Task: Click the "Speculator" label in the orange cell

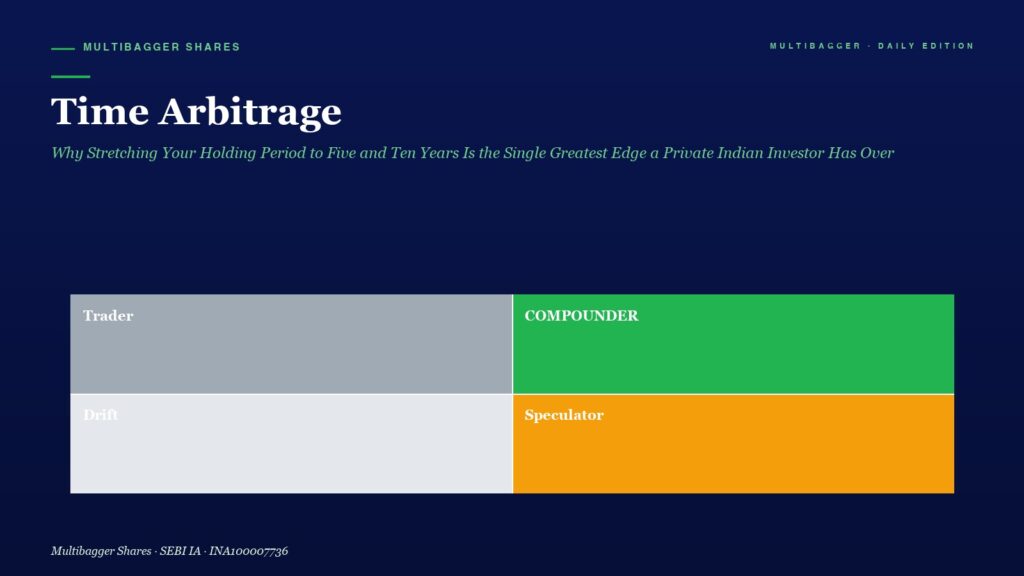Action: pos(564,415)
